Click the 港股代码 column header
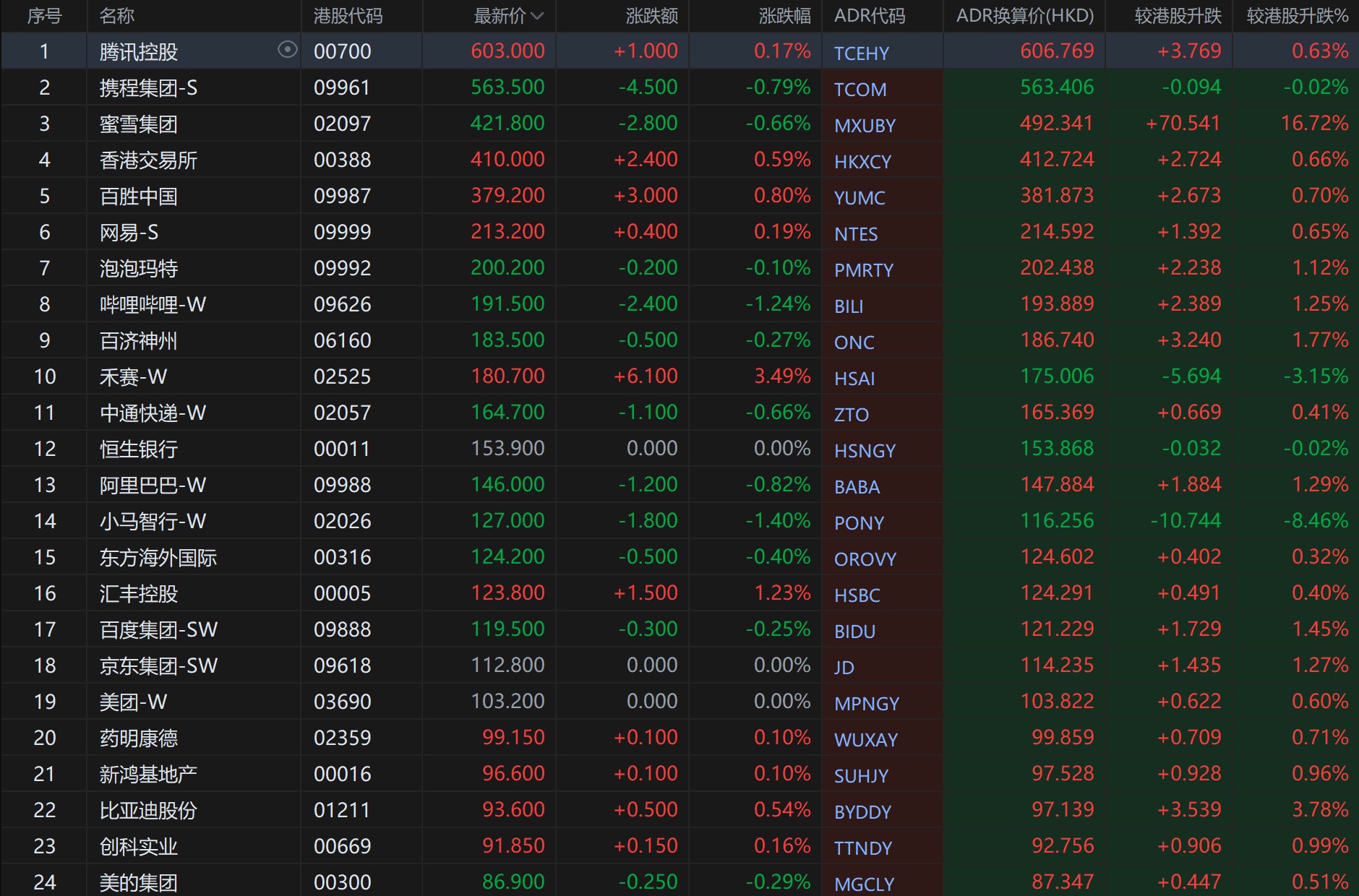Image resolution: width=1359 pixels, height=896 pixels. click(x=348, y=17)
